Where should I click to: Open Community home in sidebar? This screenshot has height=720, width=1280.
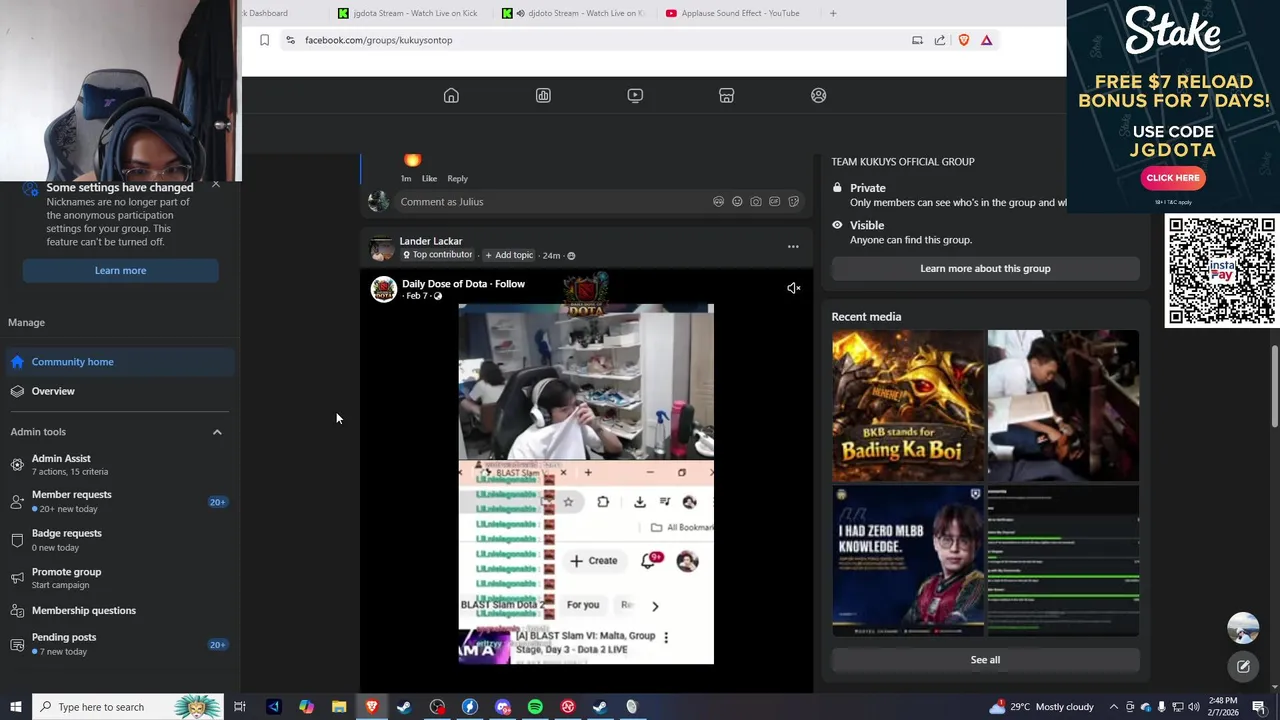[120, 362]
